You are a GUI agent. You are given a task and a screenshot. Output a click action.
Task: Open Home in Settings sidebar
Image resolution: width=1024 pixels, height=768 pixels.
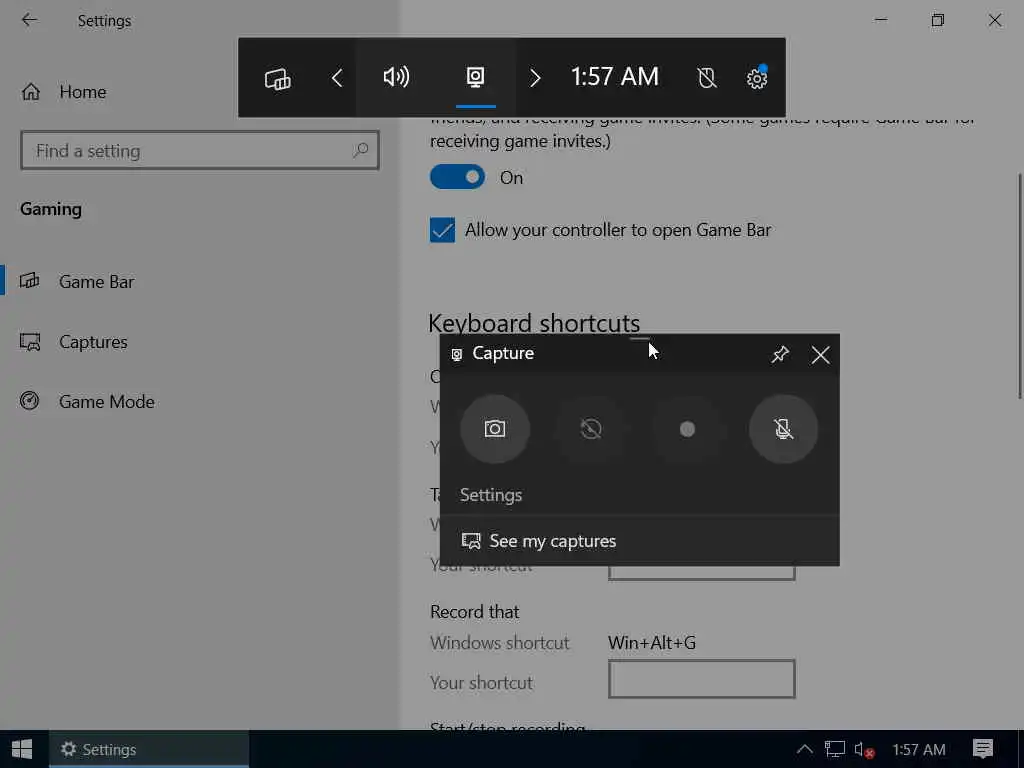[63, 92]
